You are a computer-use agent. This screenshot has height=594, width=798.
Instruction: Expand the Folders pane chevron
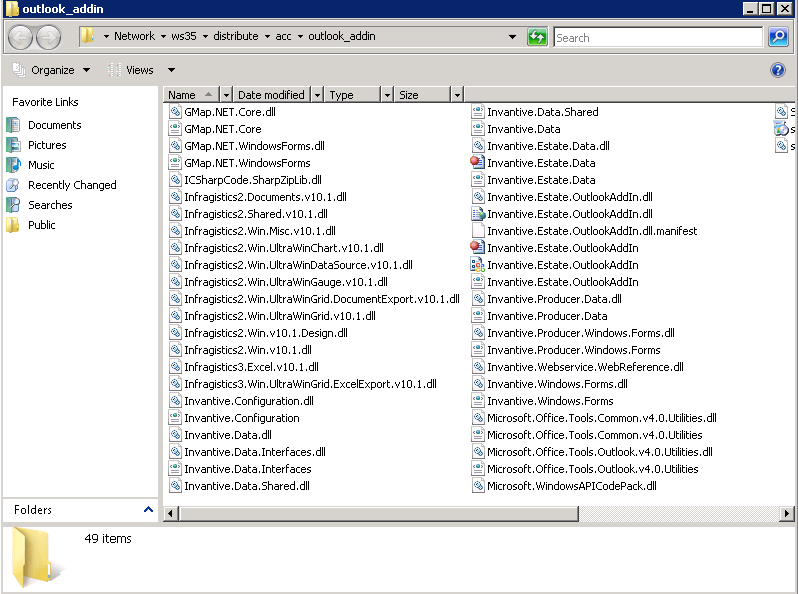pos(148,510)
